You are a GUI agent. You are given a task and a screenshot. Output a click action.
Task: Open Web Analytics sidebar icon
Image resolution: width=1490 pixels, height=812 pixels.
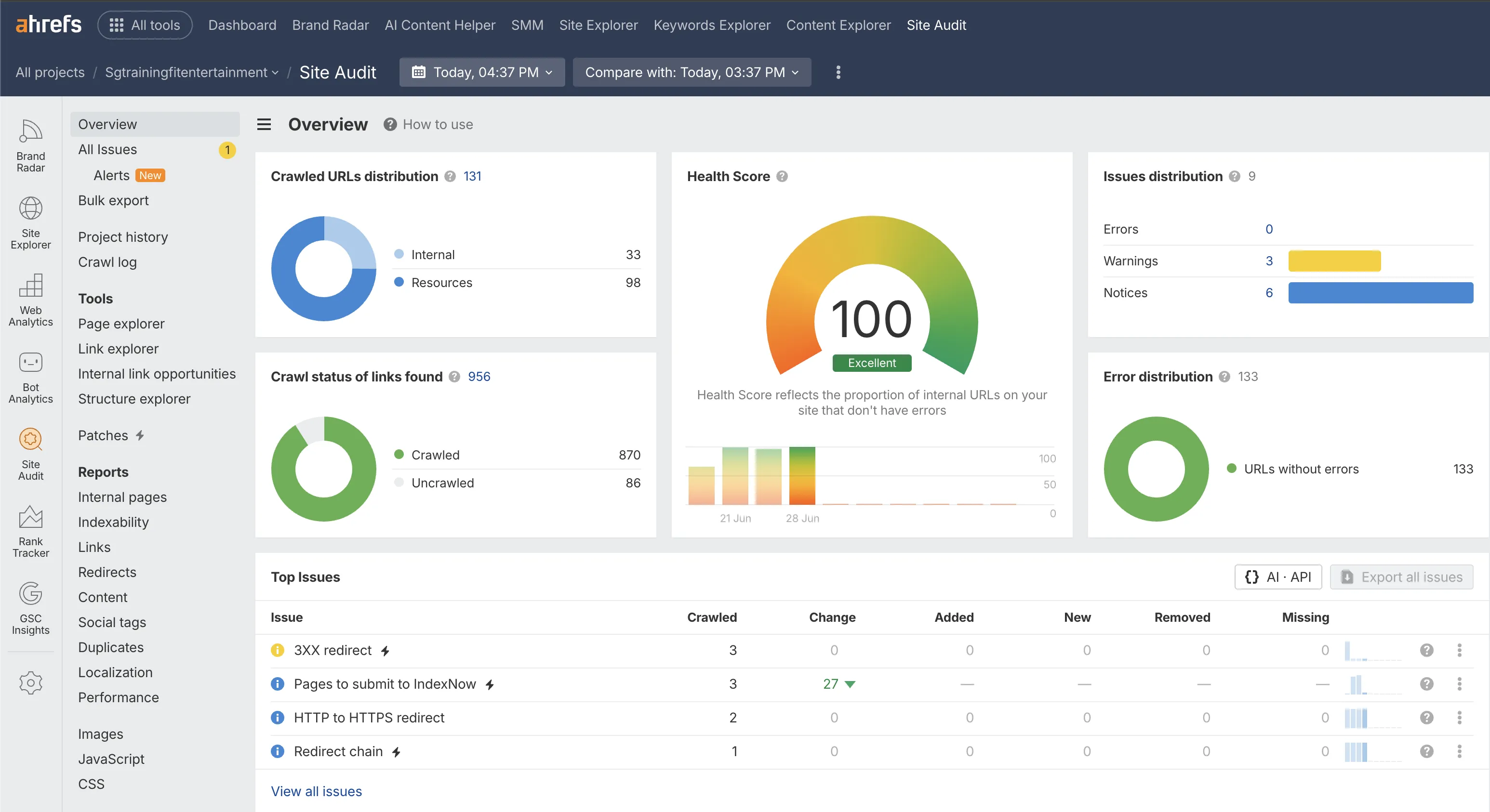click(x=31, y=300)
